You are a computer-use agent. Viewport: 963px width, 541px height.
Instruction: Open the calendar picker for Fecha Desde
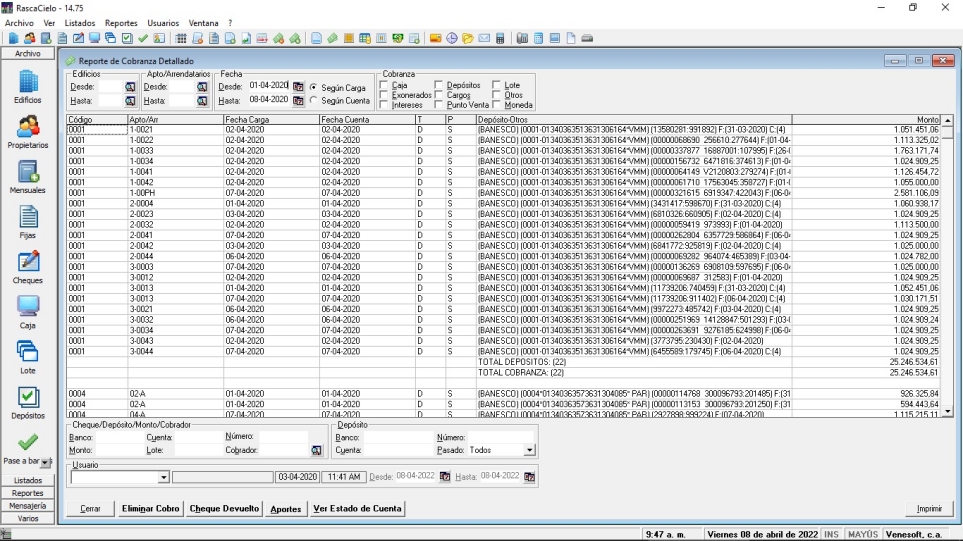(298, 87)
